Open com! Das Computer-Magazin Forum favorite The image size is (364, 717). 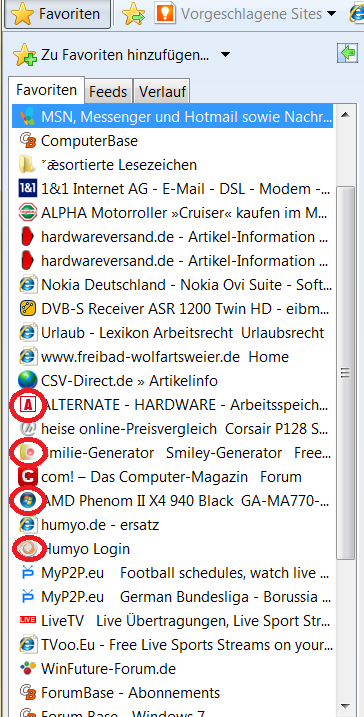[172, 477]
